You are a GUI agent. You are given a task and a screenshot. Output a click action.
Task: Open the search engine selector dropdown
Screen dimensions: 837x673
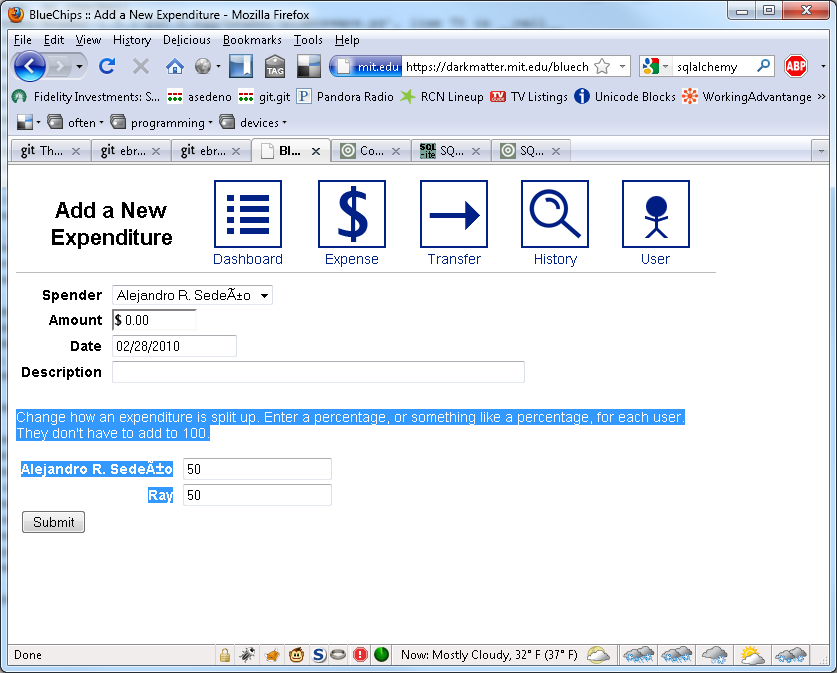[x=656, y=66]
